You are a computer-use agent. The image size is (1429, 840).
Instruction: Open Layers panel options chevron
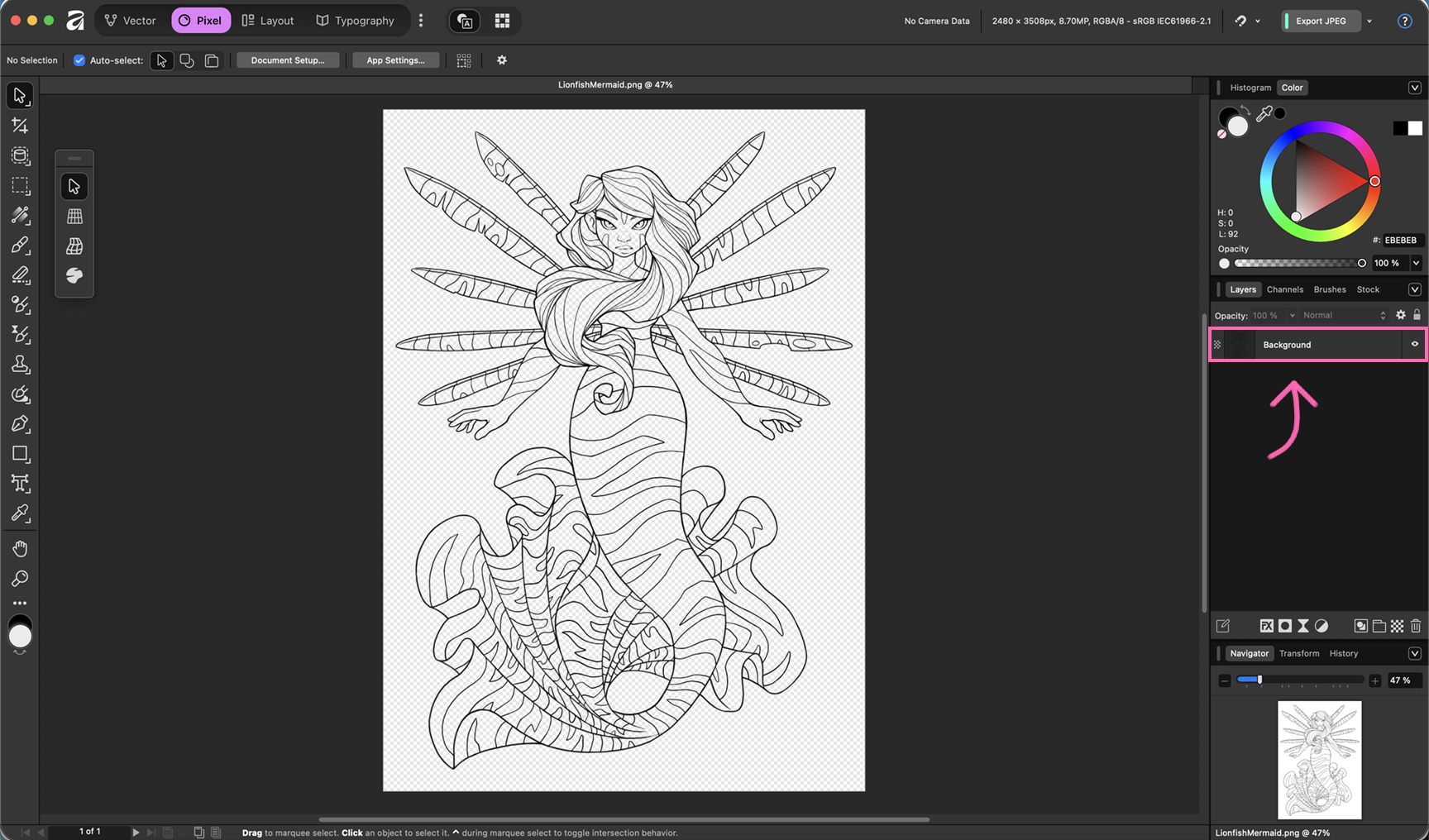tap(1414, 289)
